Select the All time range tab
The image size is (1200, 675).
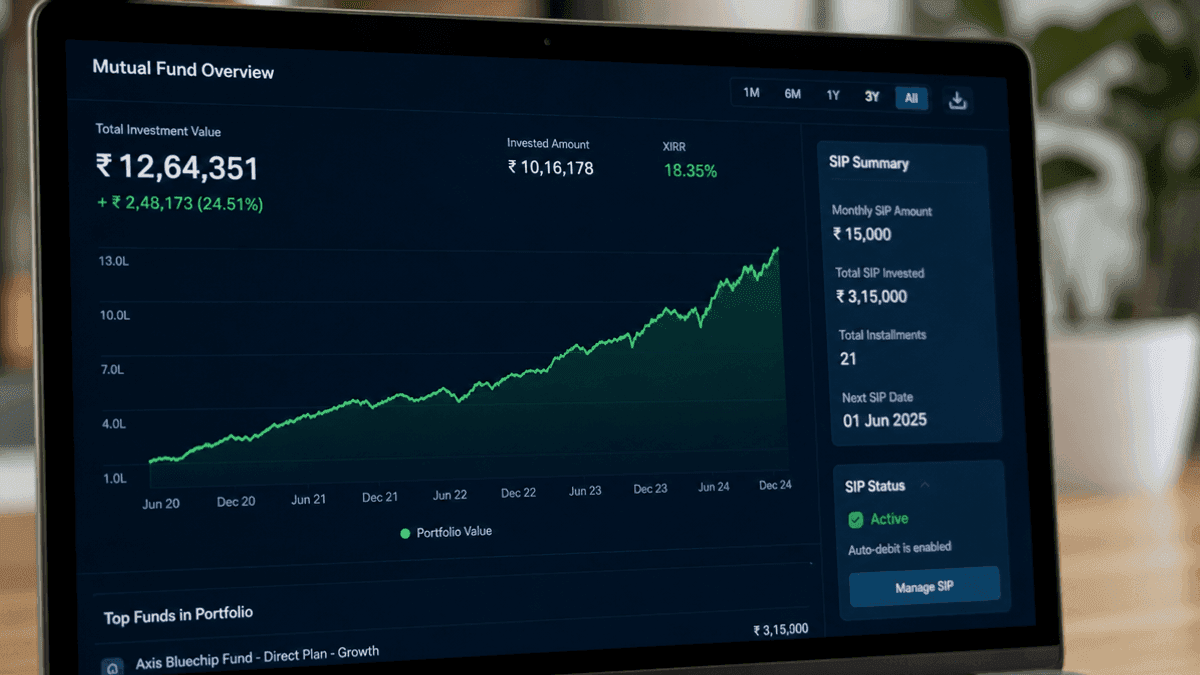[x=911, y=98]
